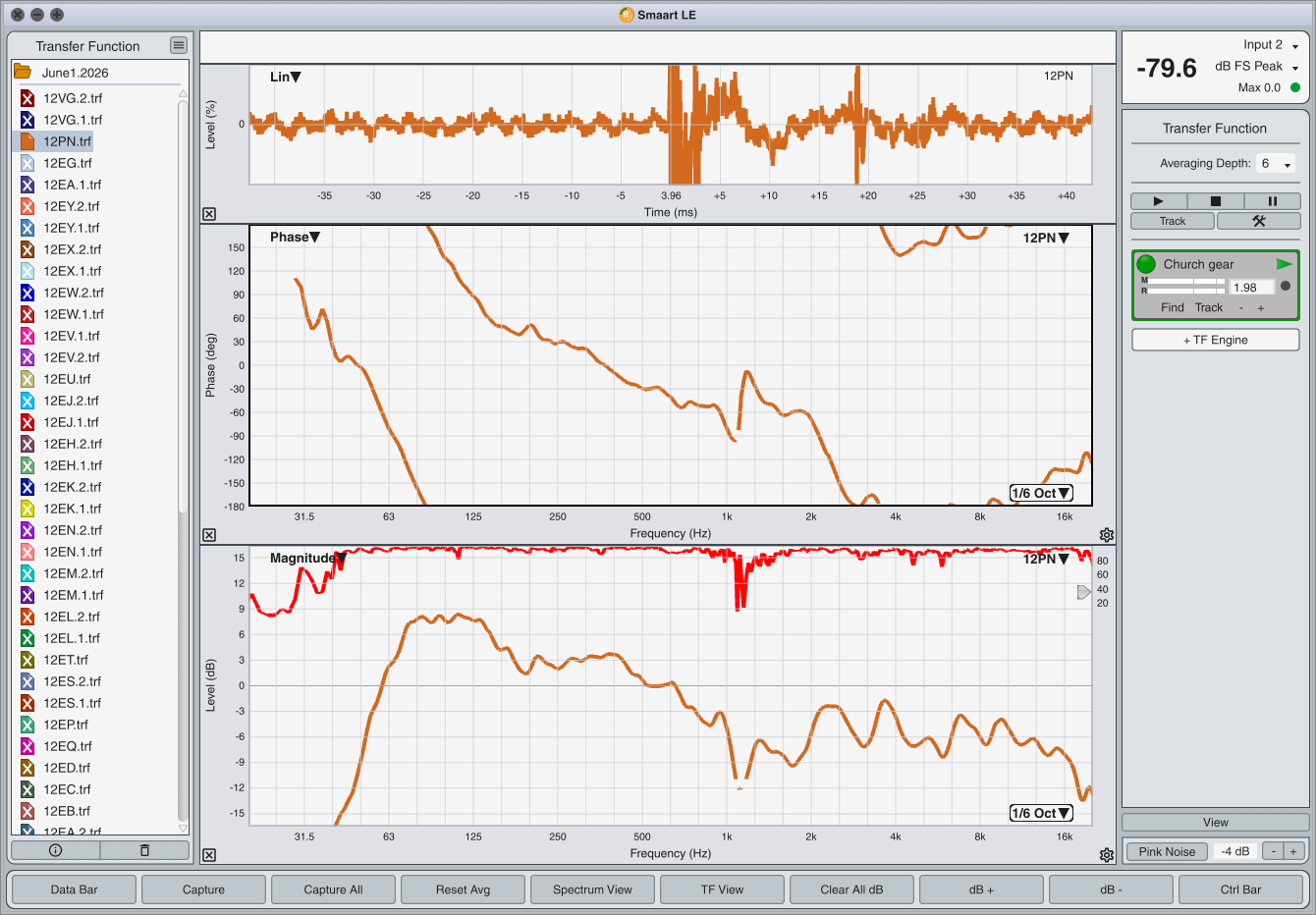Toggle the Church gear engine green indicator
This screenshot has width=1316, height=915.
(x=1146, y=264)
